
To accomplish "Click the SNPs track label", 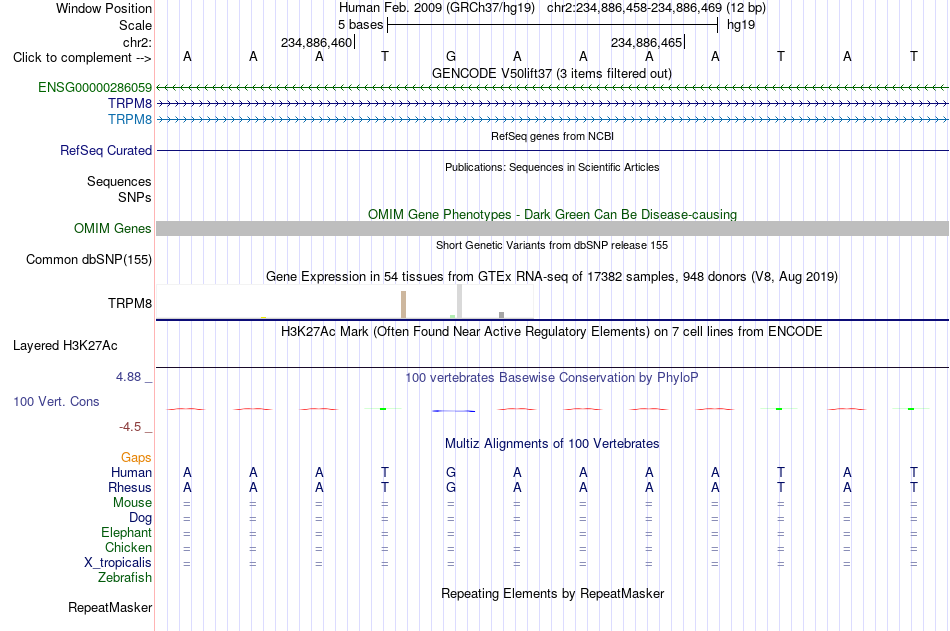I will (135, 197).
